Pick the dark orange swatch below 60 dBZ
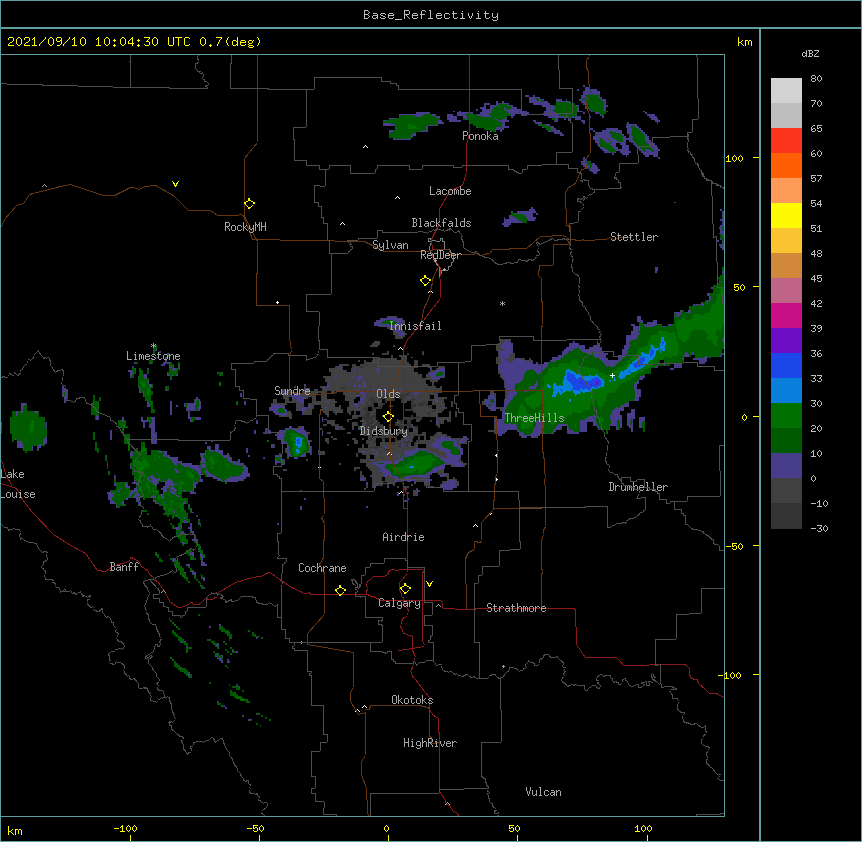This screenshot has width=862, height=842. click(x=786, y=165)
